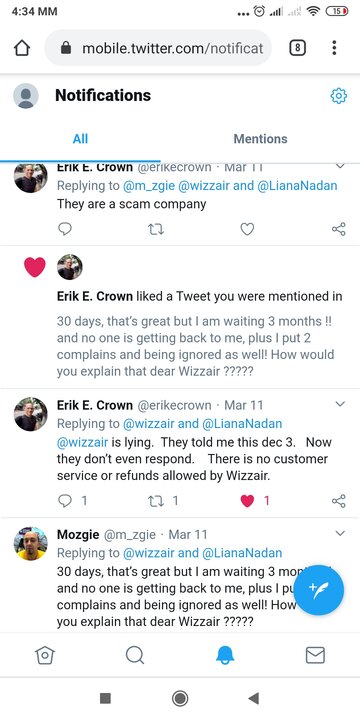Unlike the "@wizzair is lying" tweet
360x720 pixels.
coord(247,501)
